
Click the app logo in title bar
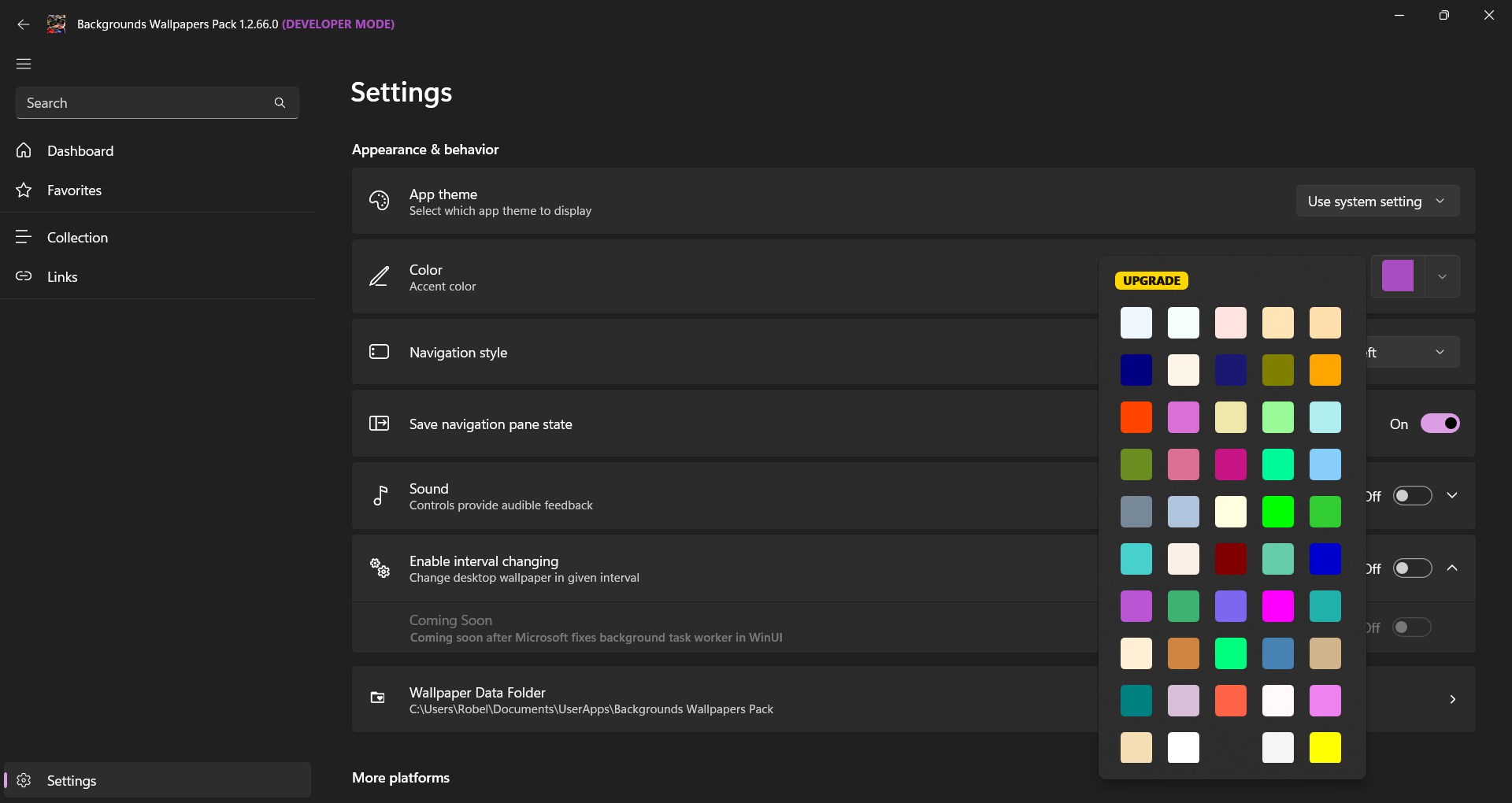click(56, 24)
